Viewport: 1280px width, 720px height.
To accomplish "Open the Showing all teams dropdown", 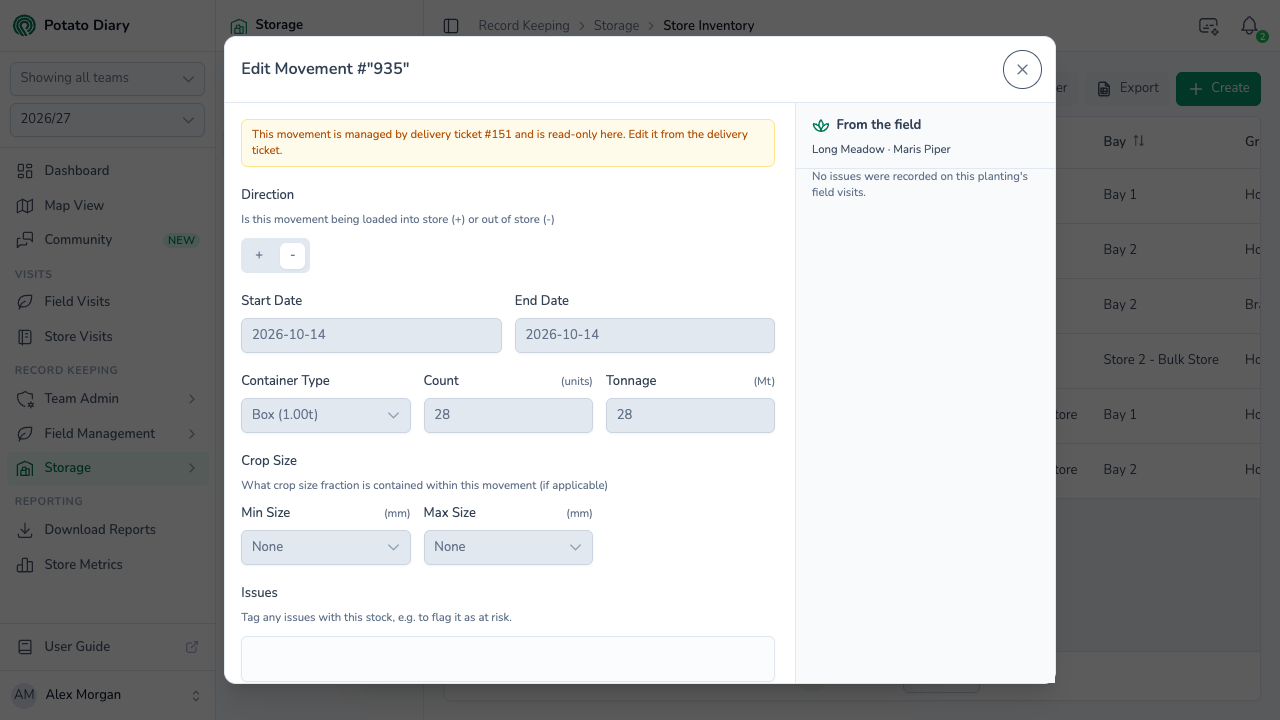I will (107, 79).
